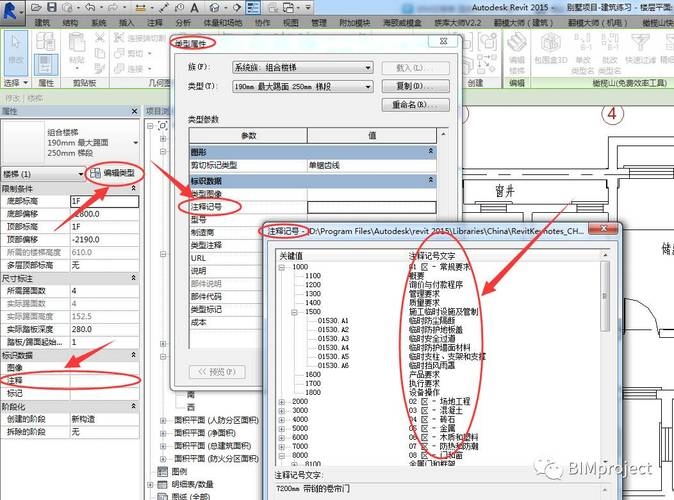The image size is (674, 500).
Task: Open the 注释 ribbon tab
Action: [x=155, y=22]
